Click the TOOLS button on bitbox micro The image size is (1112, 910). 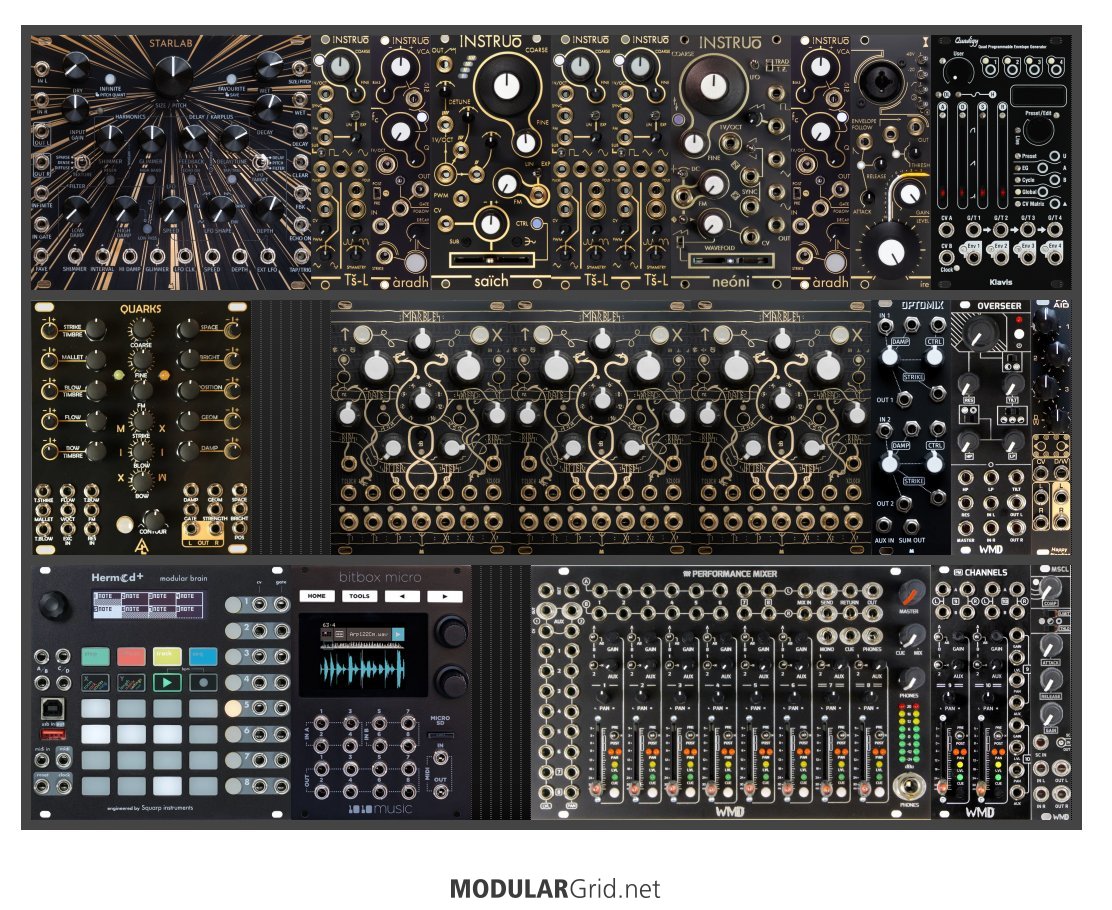click(x=359, y=596)
